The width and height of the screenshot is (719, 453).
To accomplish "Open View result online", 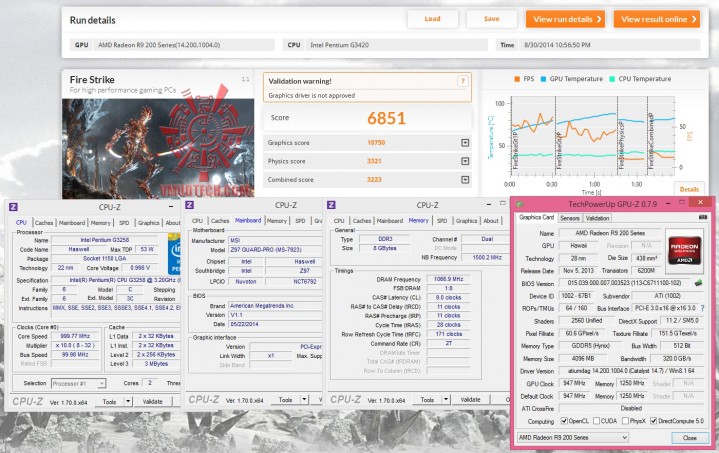I will coord(657,19).
